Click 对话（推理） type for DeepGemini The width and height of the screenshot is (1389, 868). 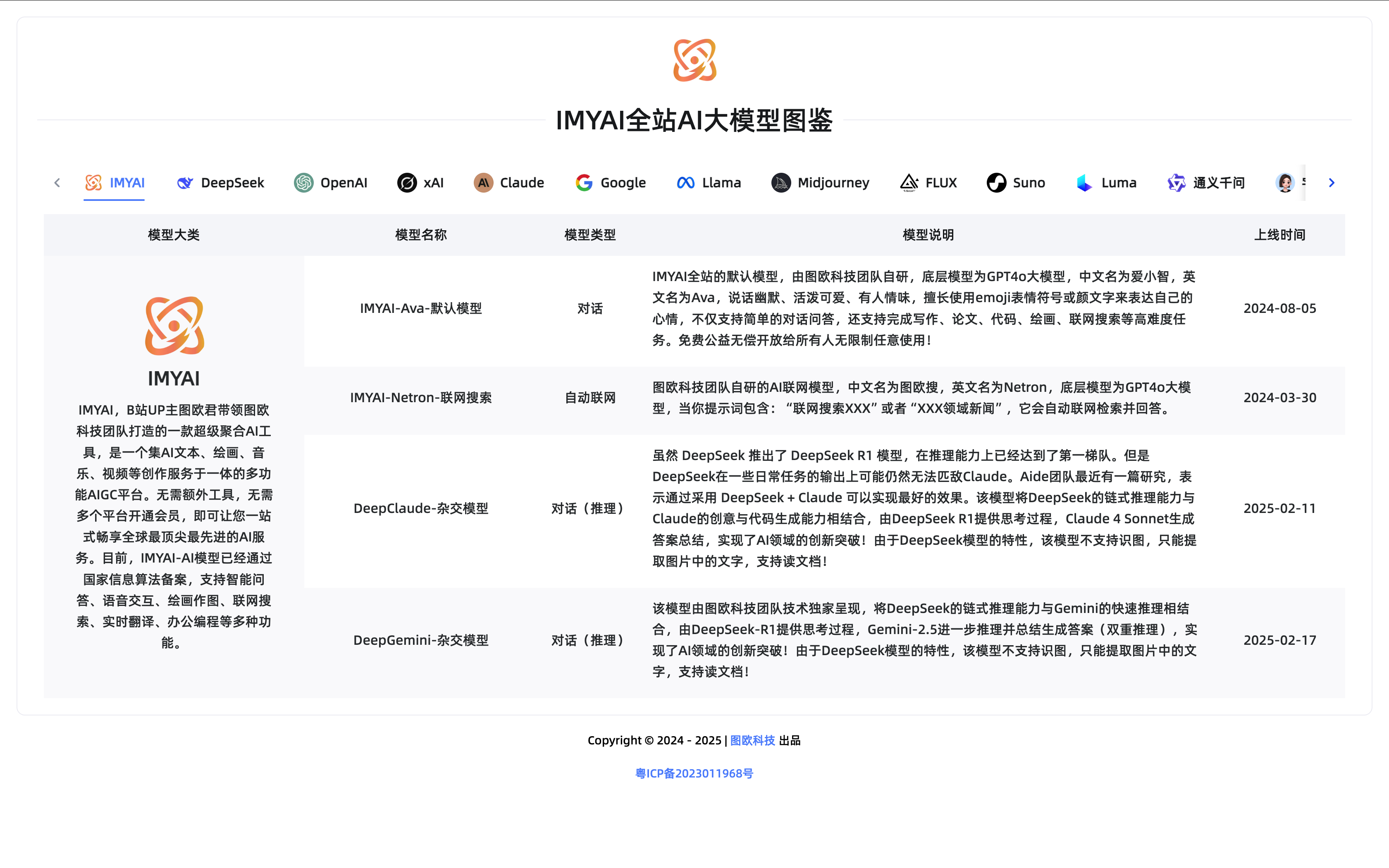click(590, 640)
